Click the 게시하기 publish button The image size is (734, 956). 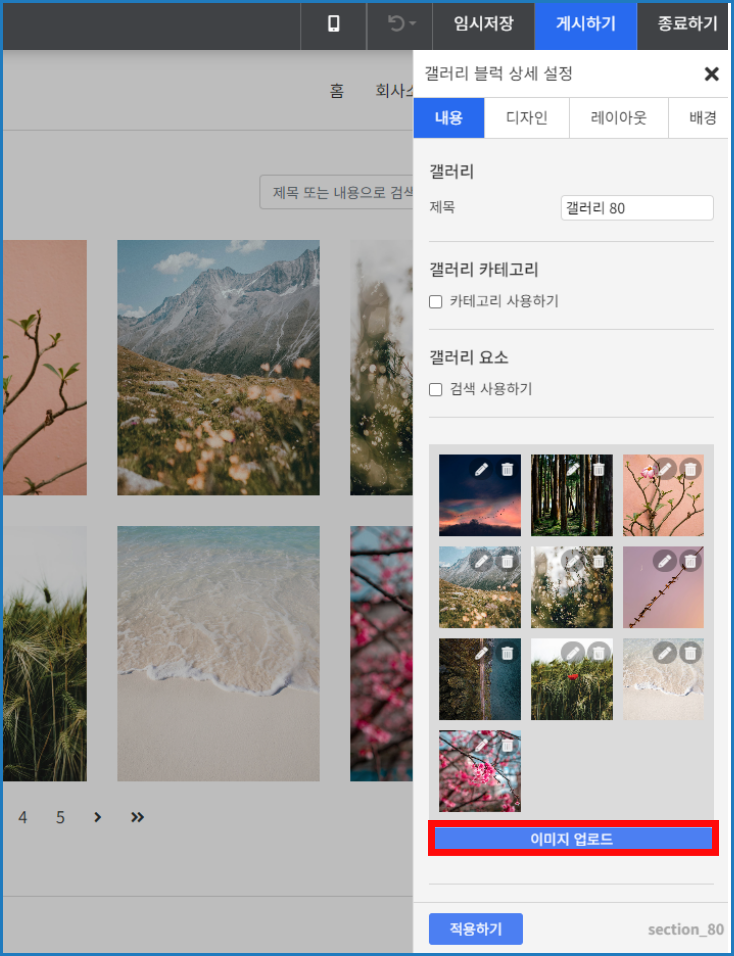point(586,24)
